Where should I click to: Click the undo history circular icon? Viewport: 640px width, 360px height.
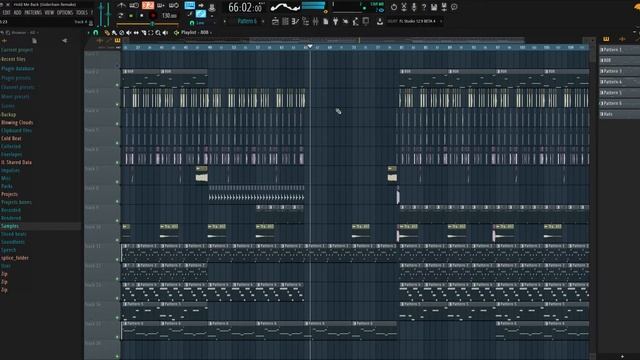[x=394, y=7]
